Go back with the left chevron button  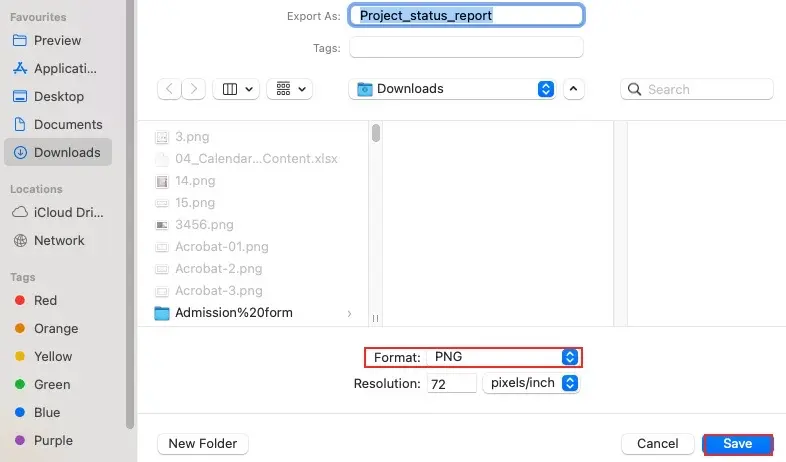pos(169,89)
